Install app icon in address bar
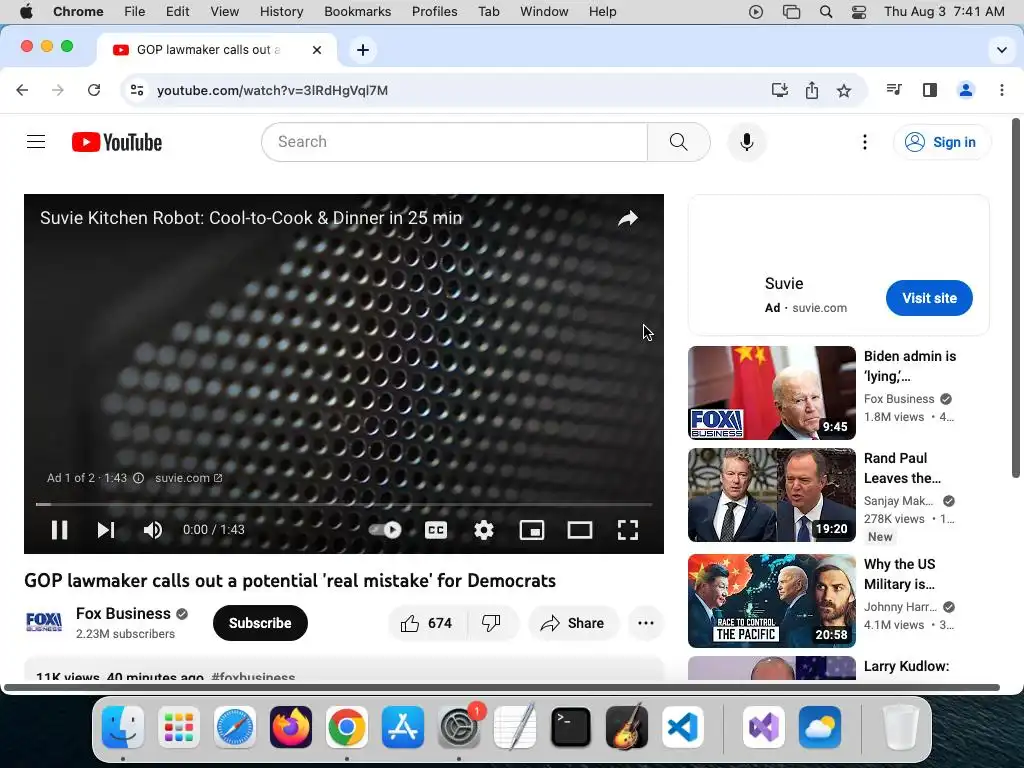1024x768 pixels. click(780, 90)
